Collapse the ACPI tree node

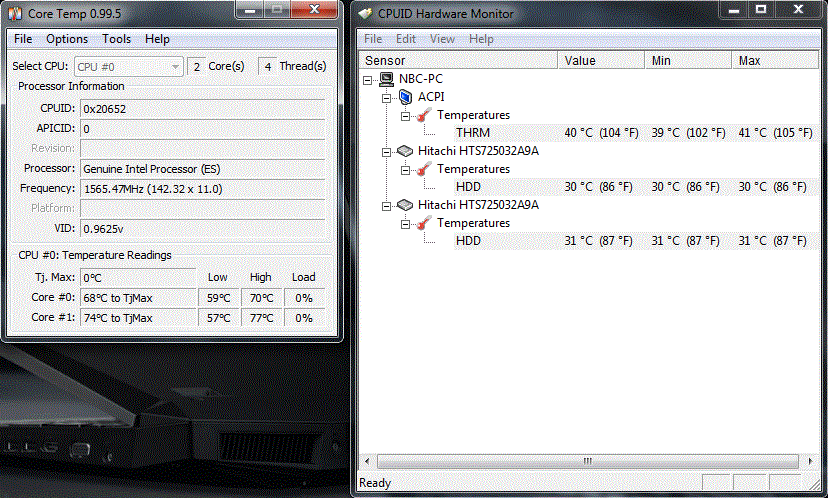[387, 98]
